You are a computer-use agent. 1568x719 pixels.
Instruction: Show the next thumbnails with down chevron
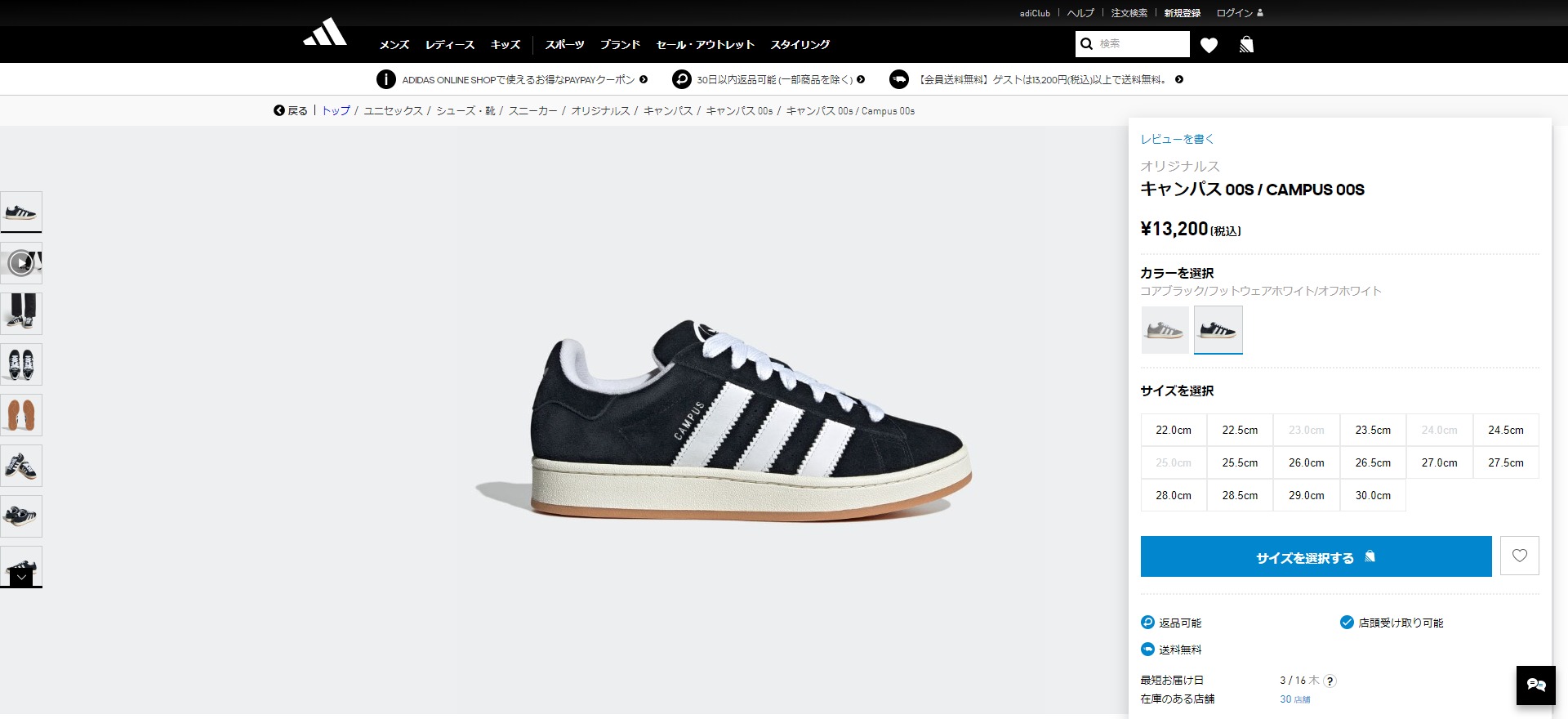pos(21,578)
